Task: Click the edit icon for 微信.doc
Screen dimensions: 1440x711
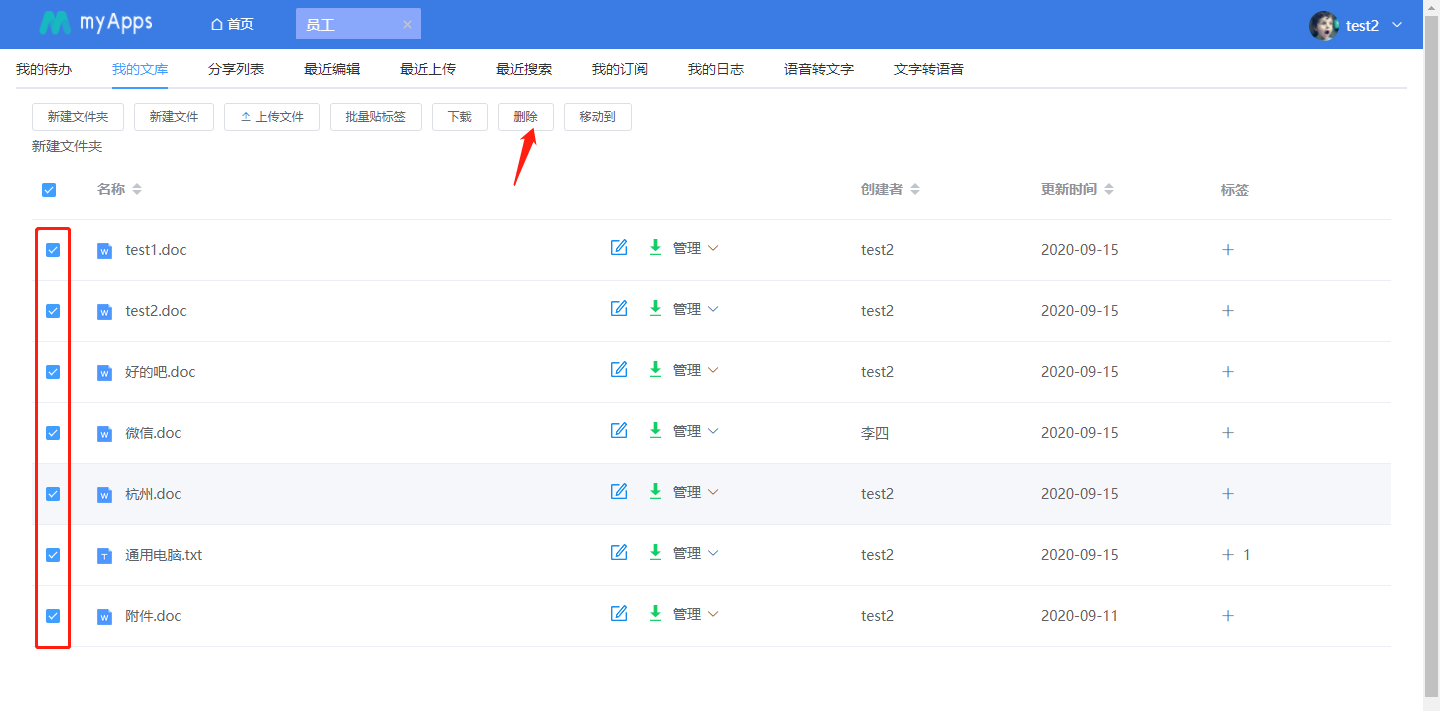Action: click(619, 430)
